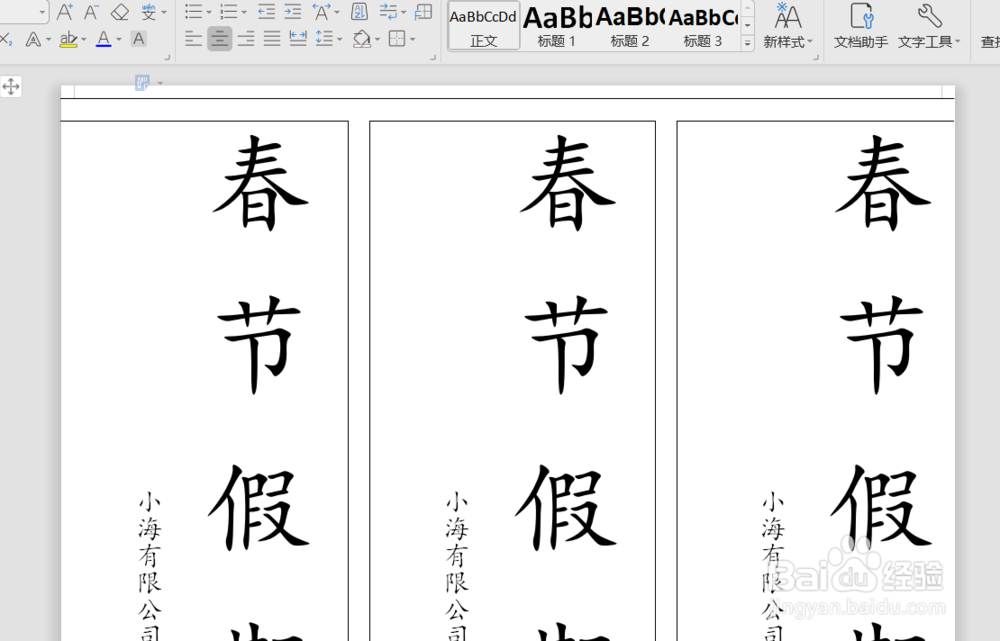Click the 假 character in right column

point(883,507)
